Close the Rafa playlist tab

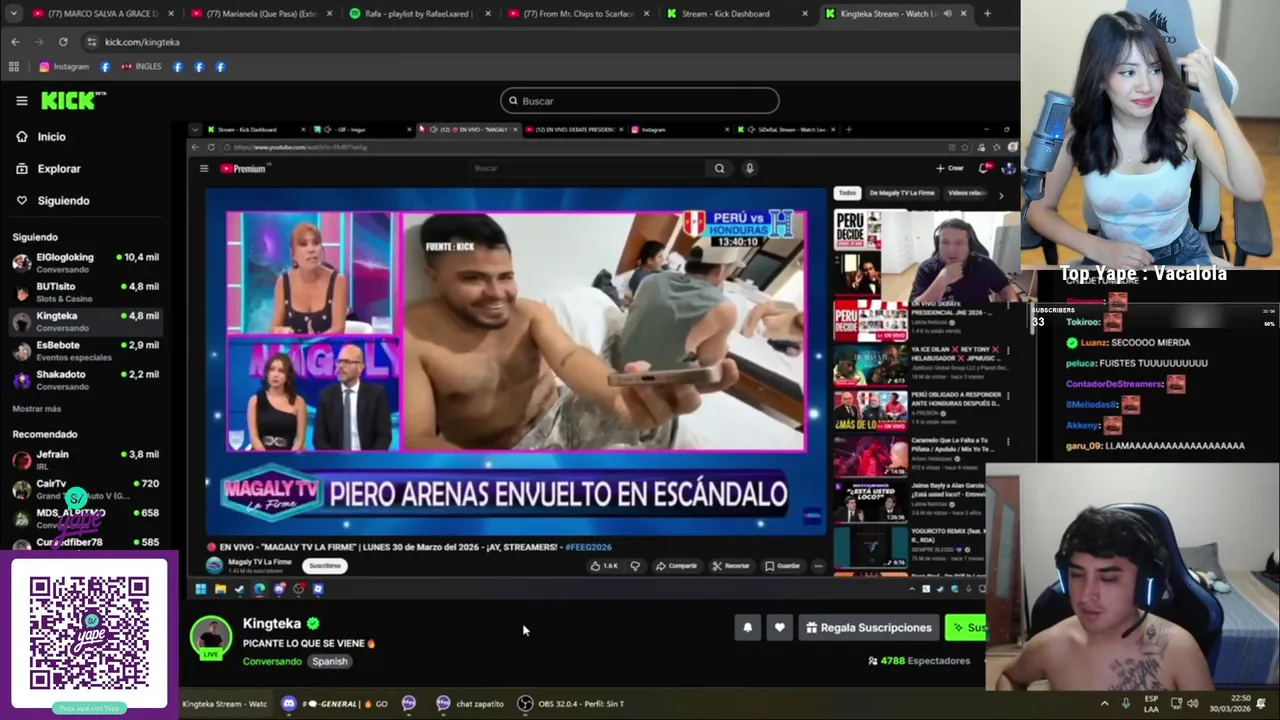pos(487,14)
